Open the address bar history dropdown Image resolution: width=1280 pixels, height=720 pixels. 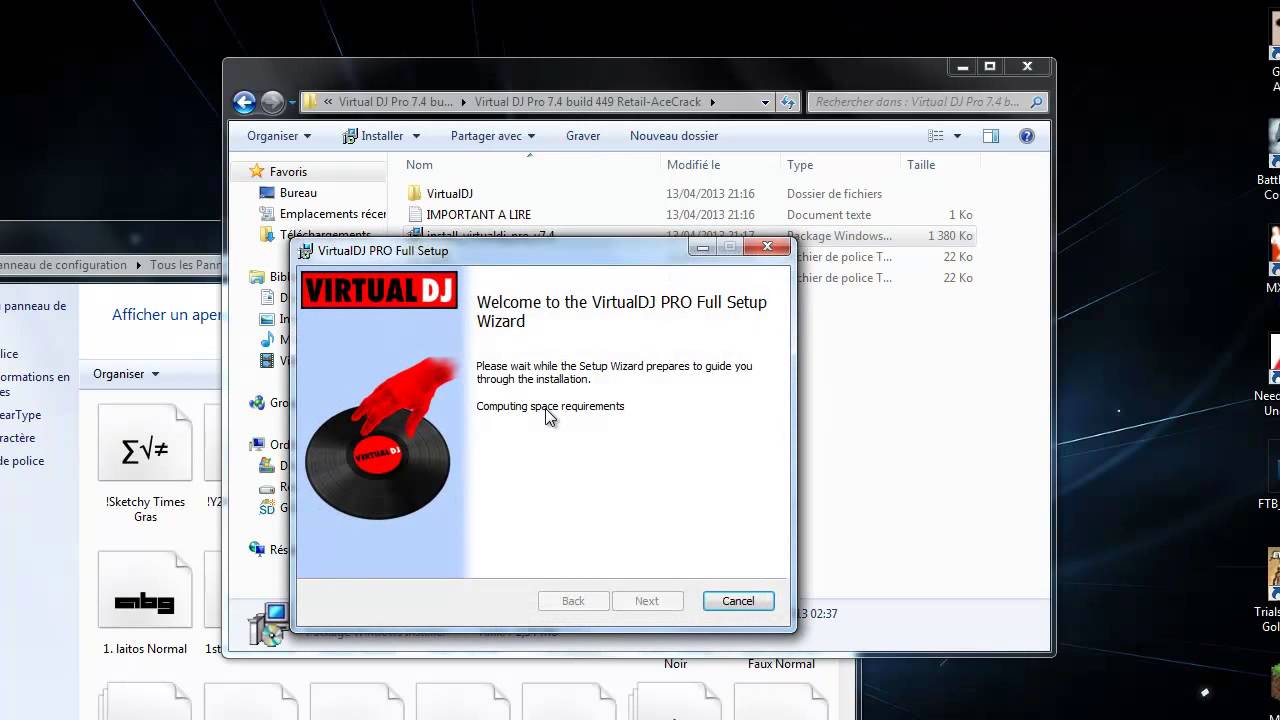[x=765, y=102]
